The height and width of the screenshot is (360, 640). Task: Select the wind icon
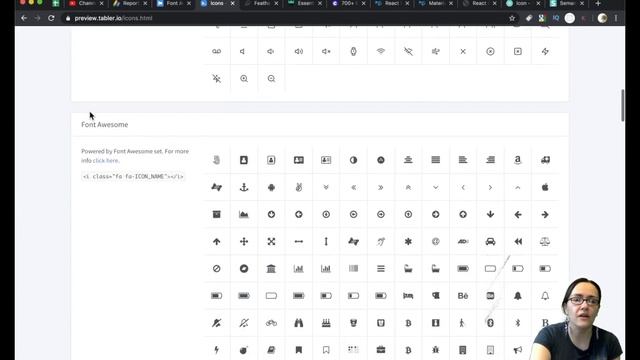pyautogui.click(x=436, y=51)
